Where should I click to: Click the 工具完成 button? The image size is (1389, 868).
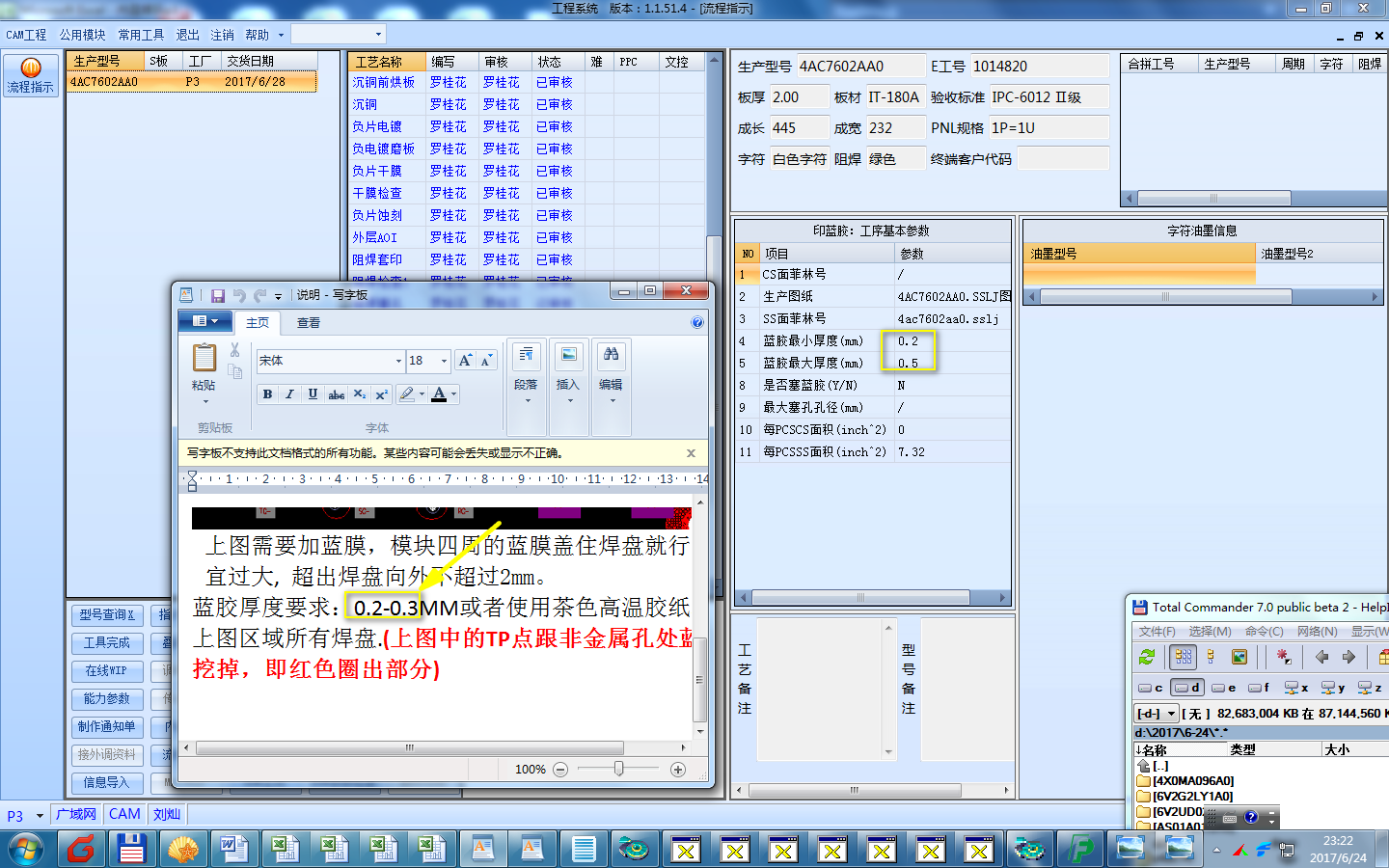107,642
